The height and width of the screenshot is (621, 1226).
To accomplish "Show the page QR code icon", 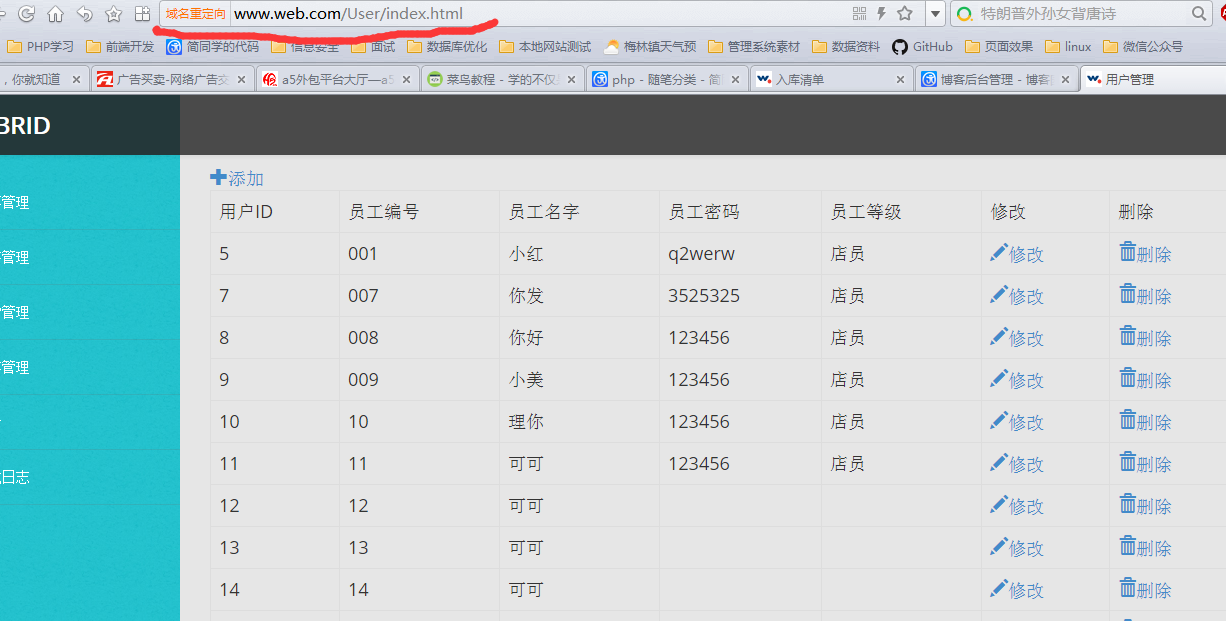I will 859,13.
